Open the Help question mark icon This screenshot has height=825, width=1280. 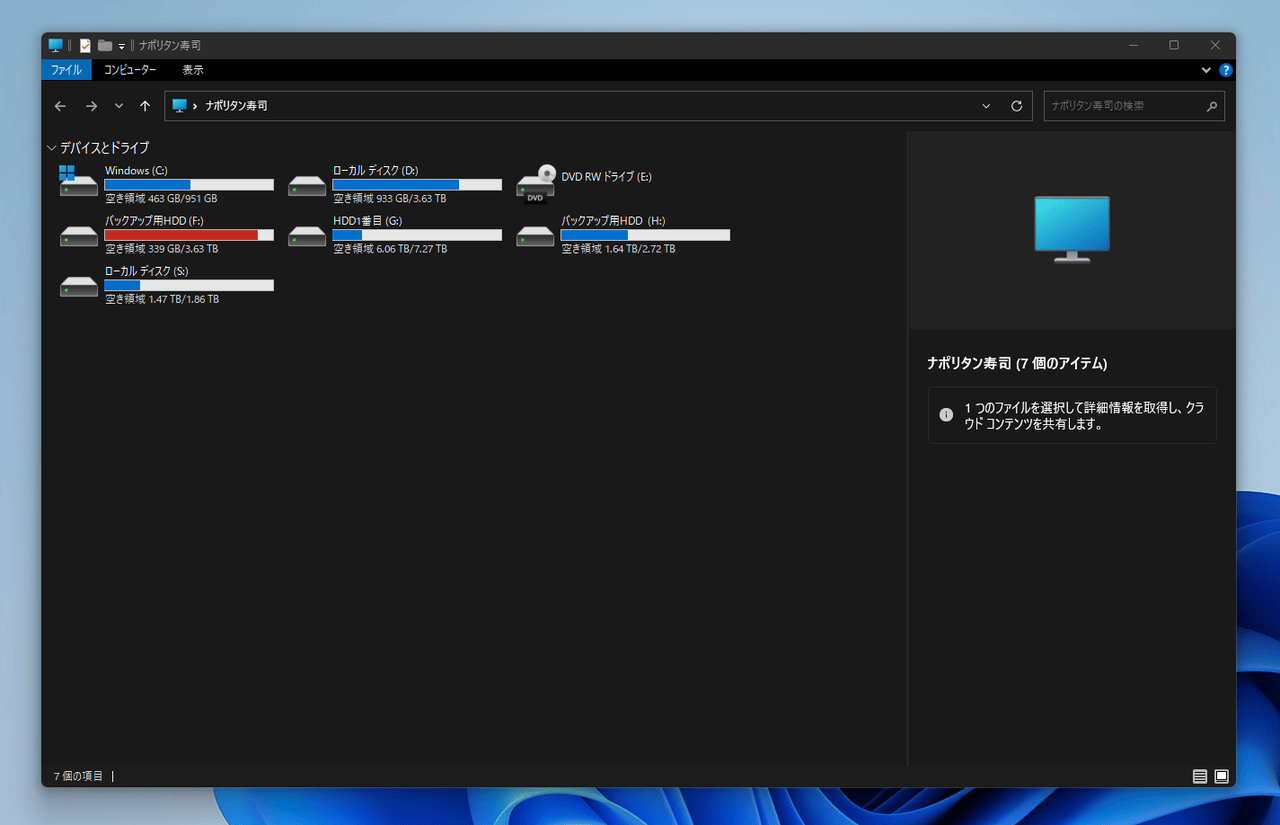(1226, 70)
